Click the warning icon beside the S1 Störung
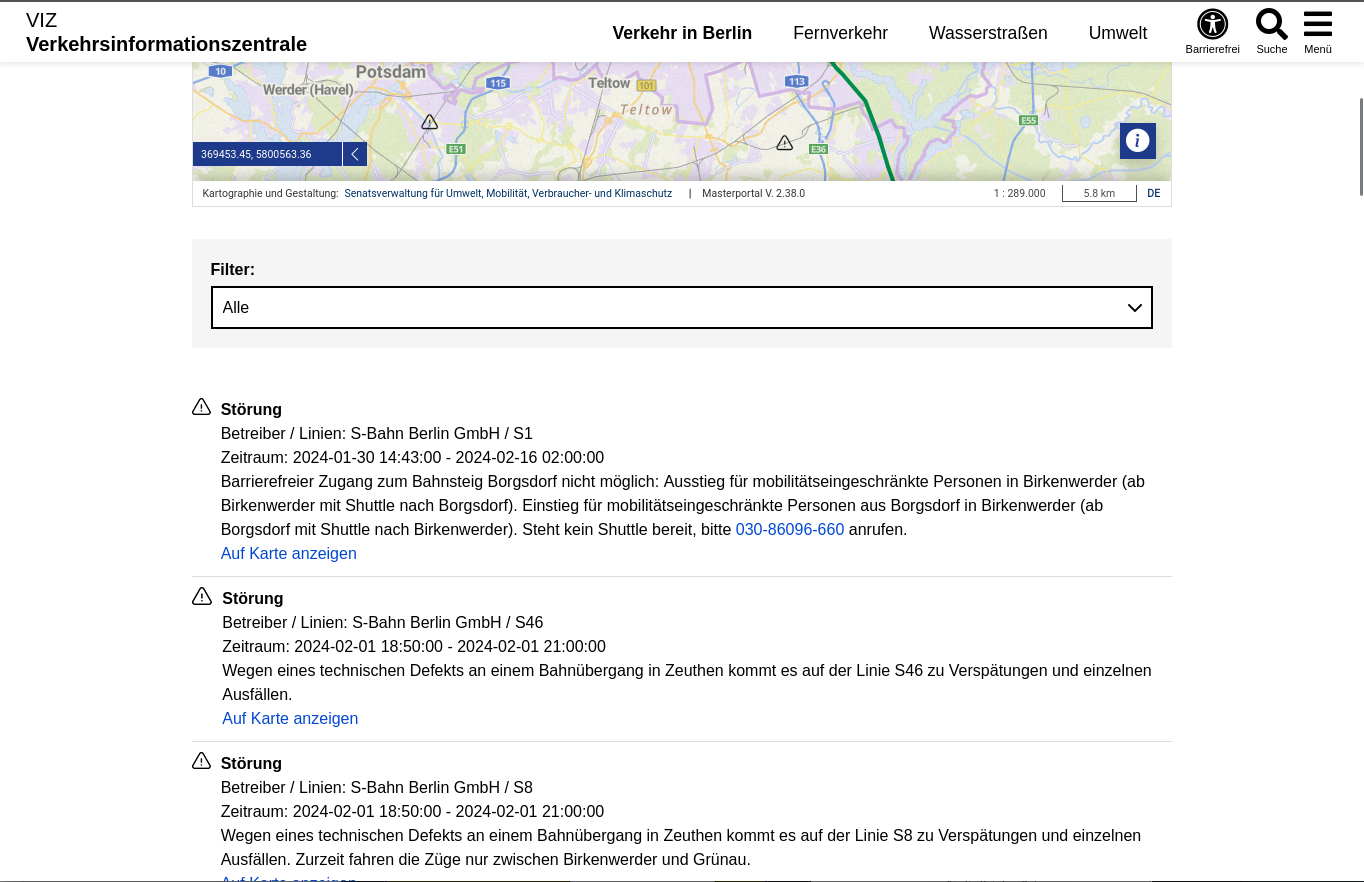This screenshot has height=882, width=1364. 202,407
